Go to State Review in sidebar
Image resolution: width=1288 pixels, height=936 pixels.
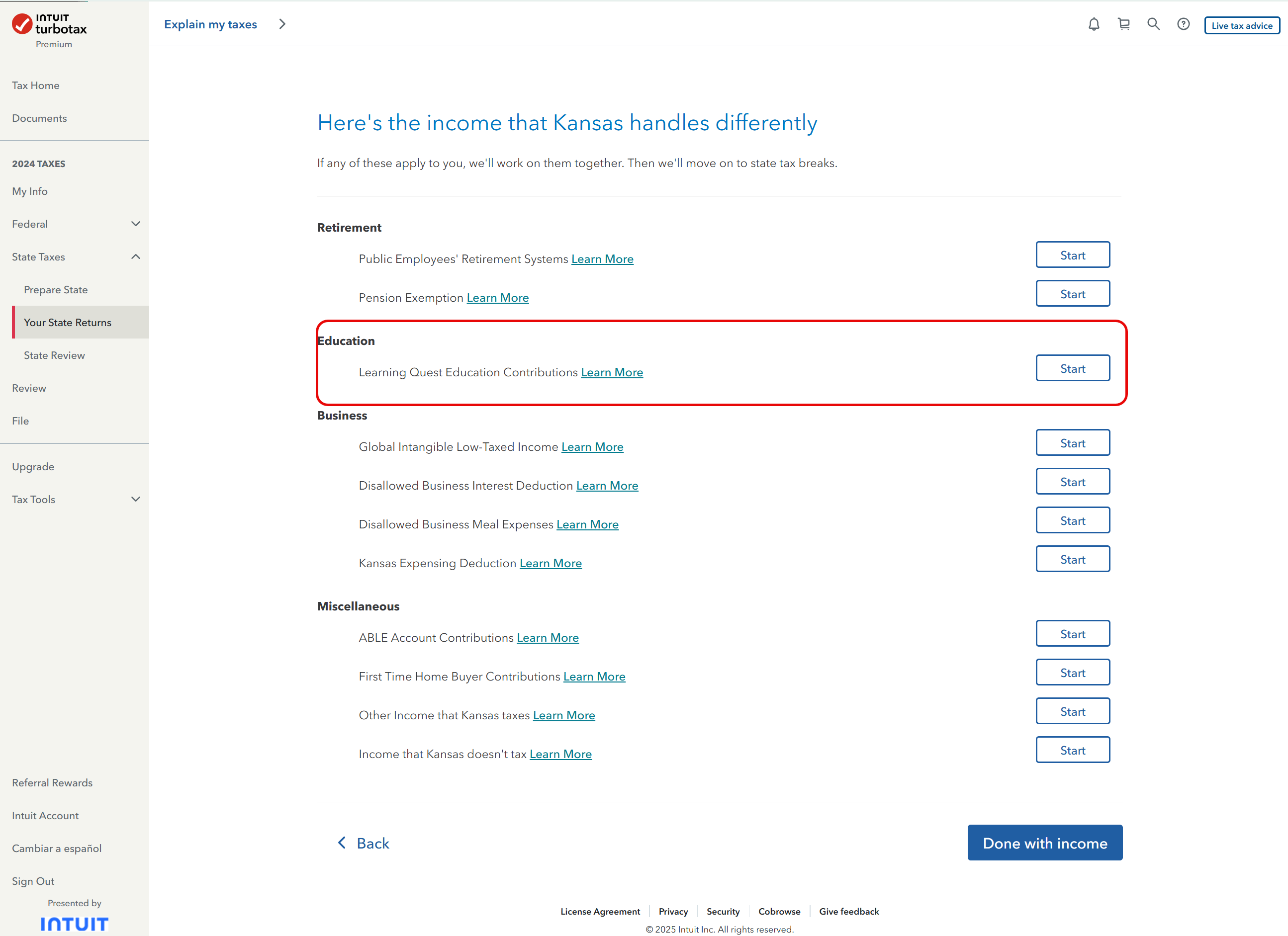click(55, 355)
